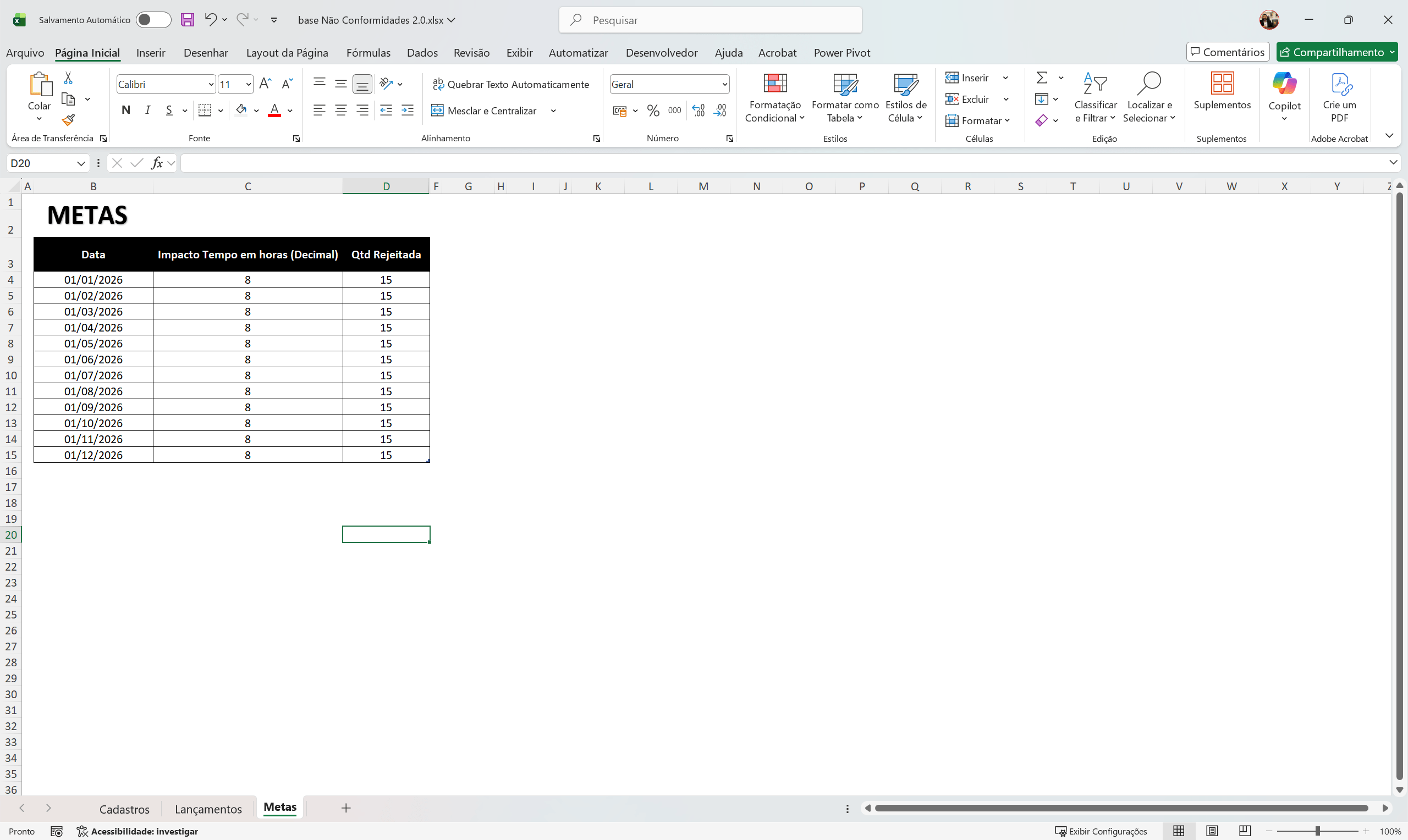The width and height of the screenshot is (1408, 840).
Task: Toggle center alignment for selection
Action: (x=341, y=110)
